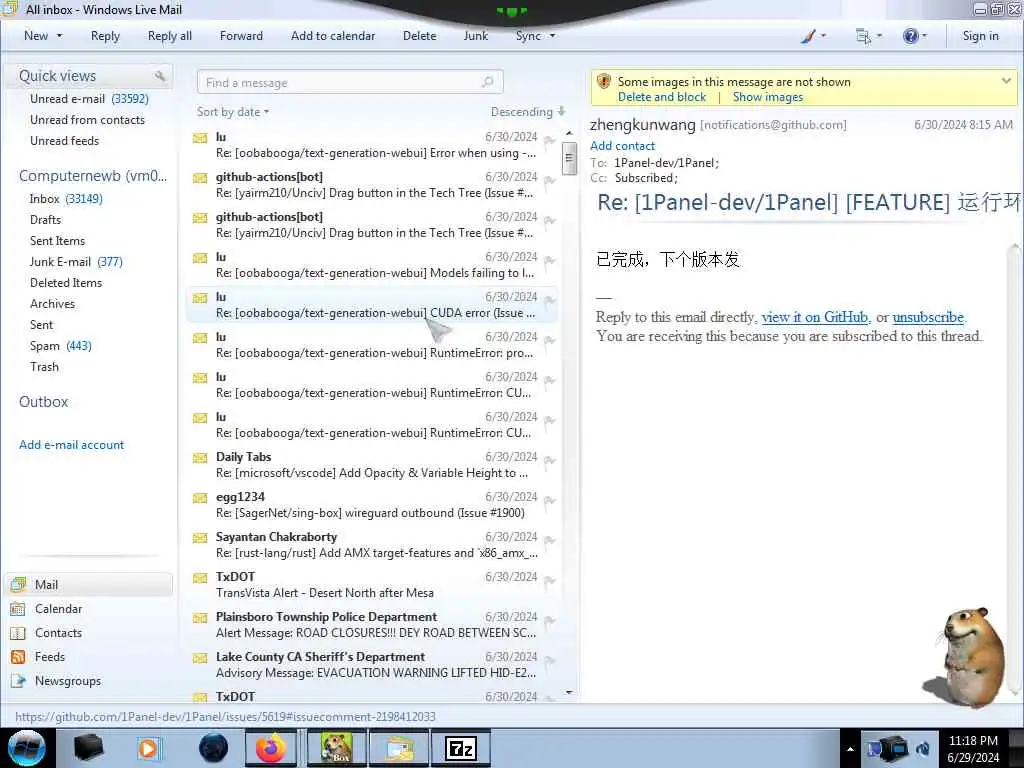Switch to the Feeds view
The image size is (1024, 768).
click(x=37, y=657)
